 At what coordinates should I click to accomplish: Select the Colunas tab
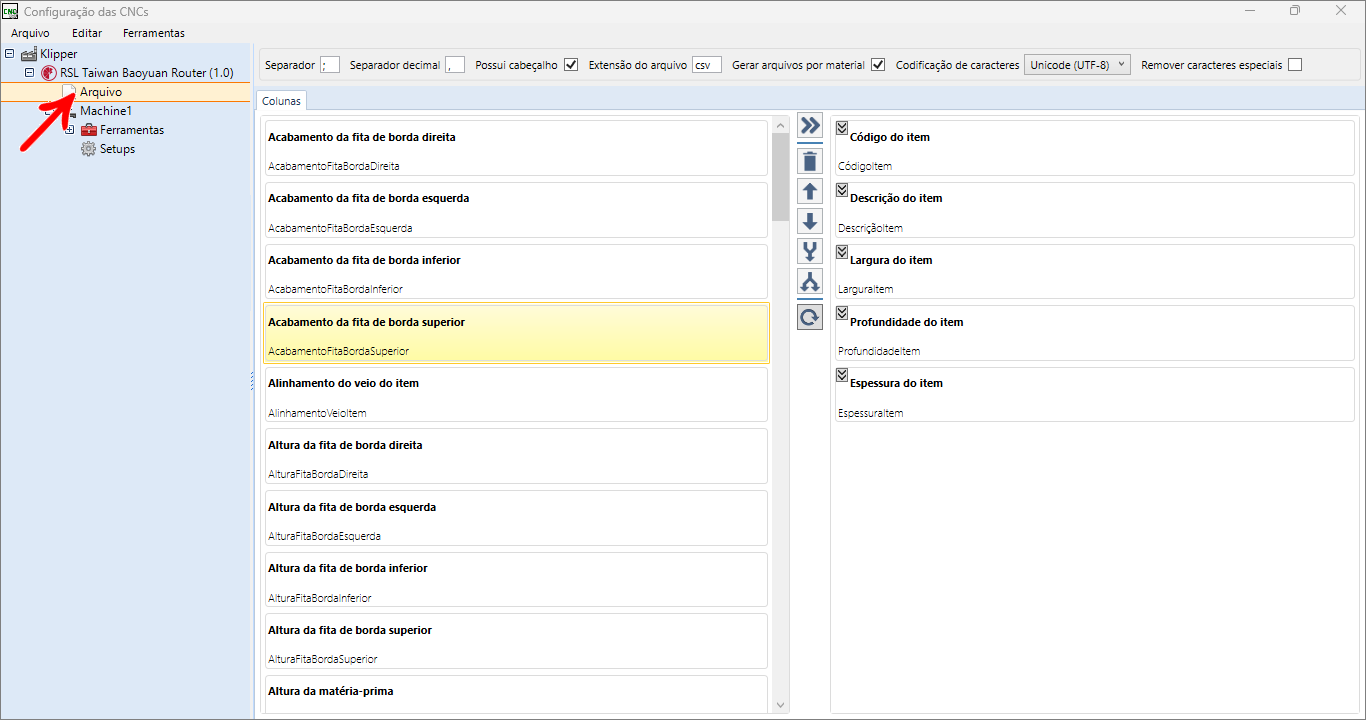pos(281,101)
